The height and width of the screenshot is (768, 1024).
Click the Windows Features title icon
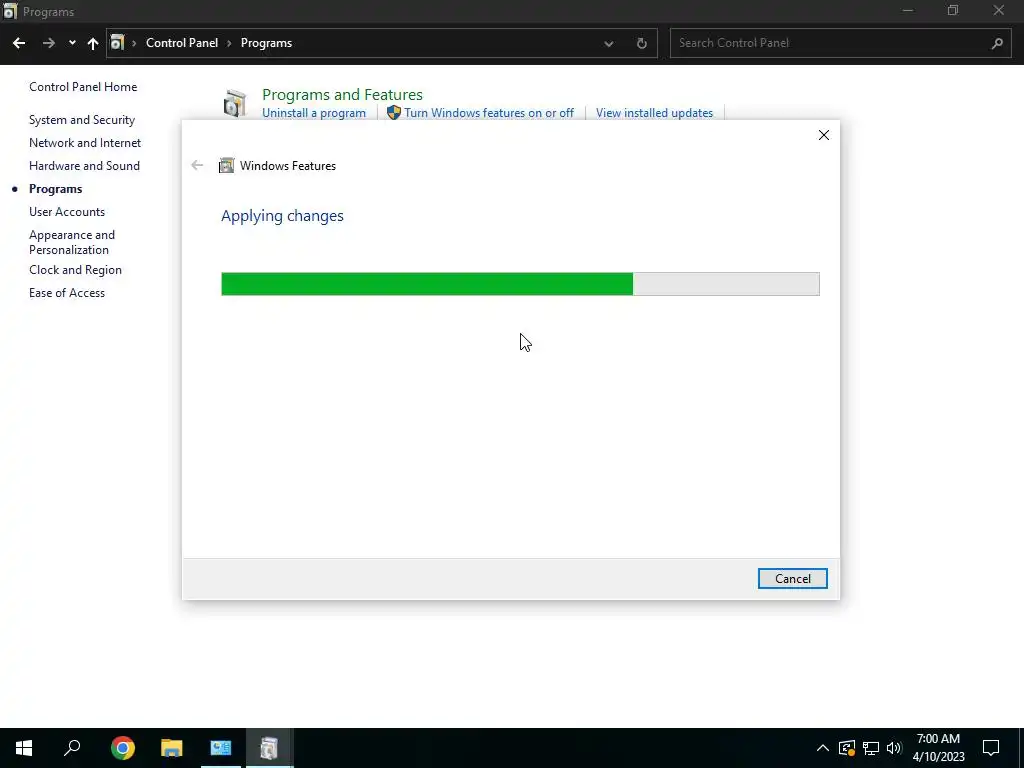[x=226, y=165]
